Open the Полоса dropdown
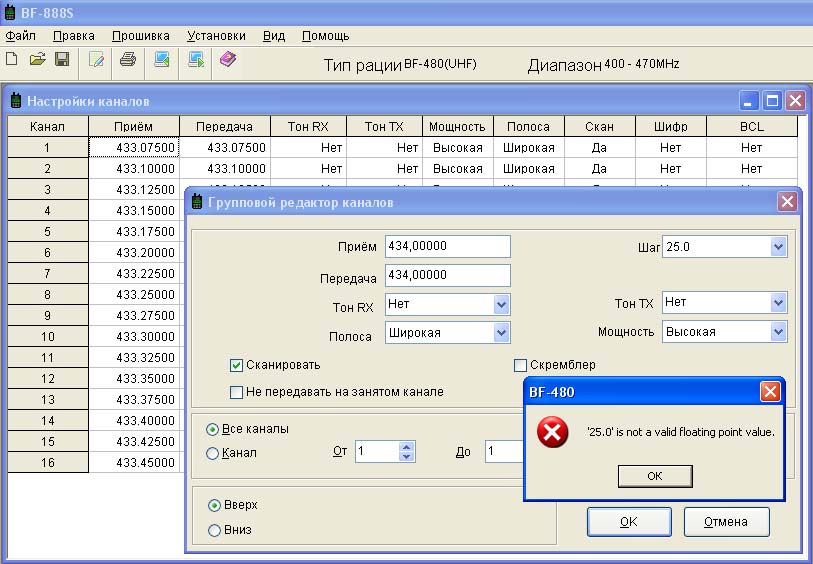The width and height of the screenshot is (813, 564). click(501, 333)
